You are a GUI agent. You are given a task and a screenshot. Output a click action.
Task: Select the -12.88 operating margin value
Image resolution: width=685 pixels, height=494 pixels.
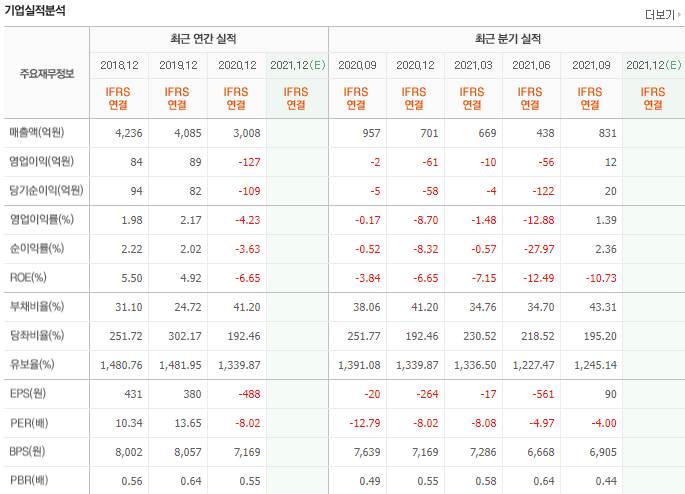[539, 220]
